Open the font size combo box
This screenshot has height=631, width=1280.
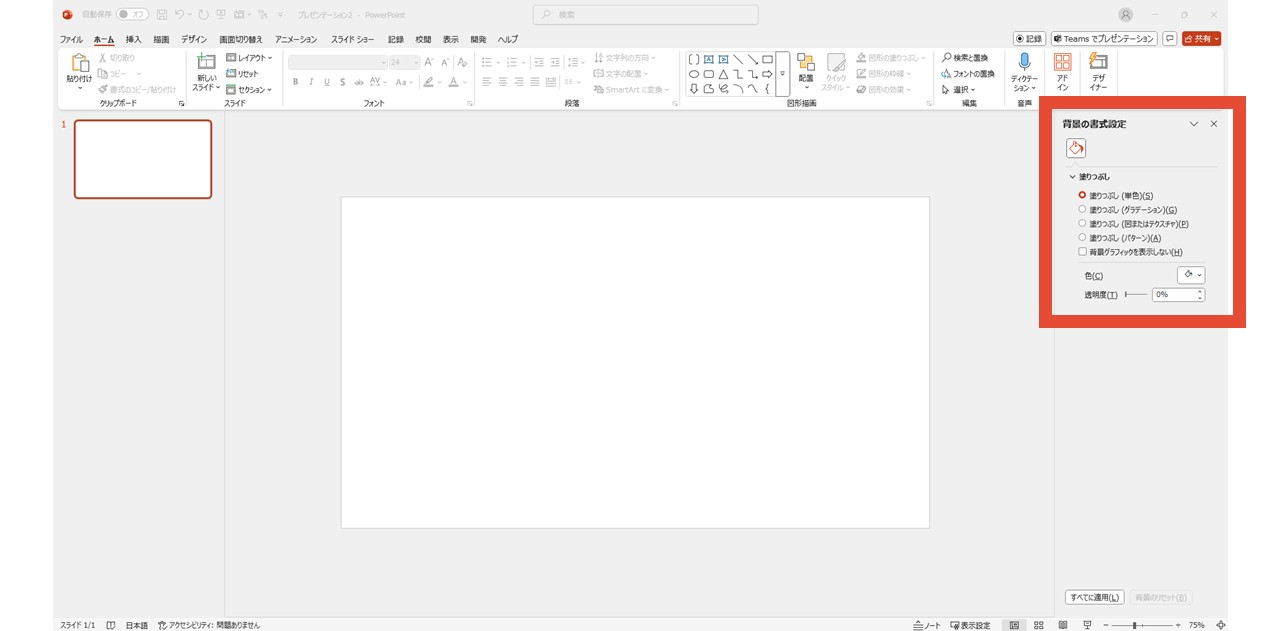404,62
